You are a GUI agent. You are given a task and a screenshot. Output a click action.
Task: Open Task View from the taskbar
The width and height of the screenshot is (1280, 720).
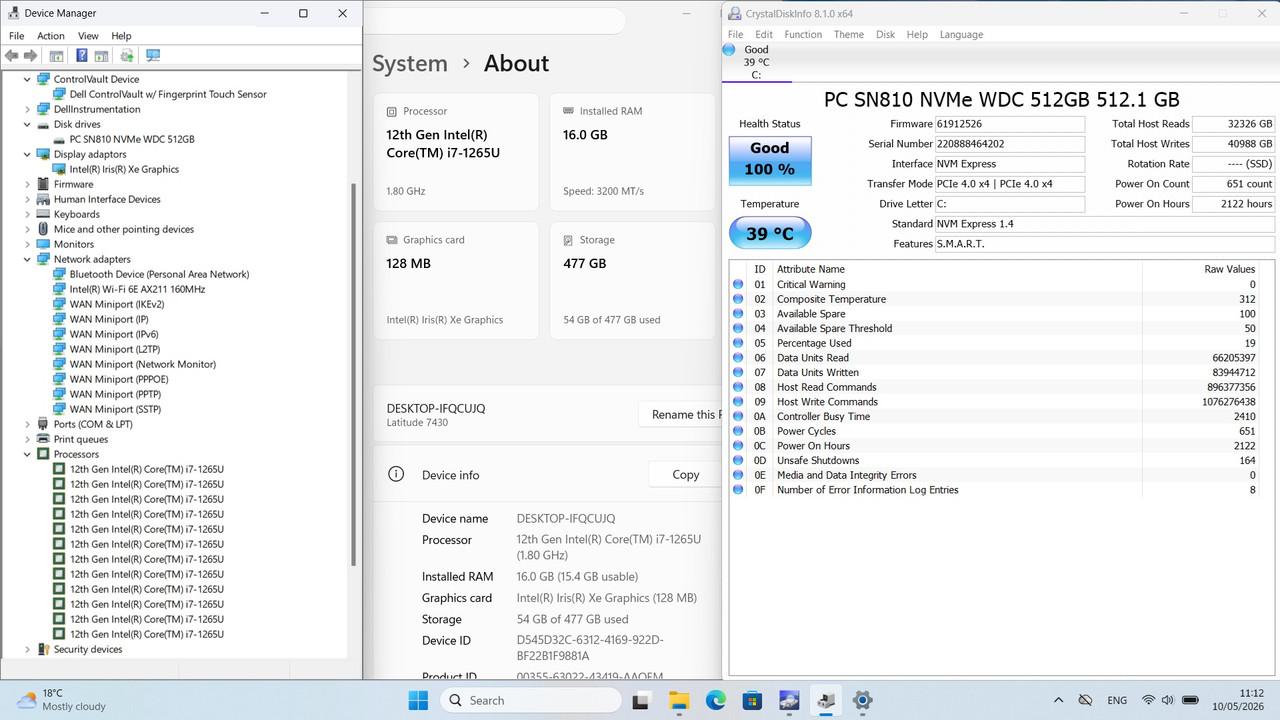point(644,700)
